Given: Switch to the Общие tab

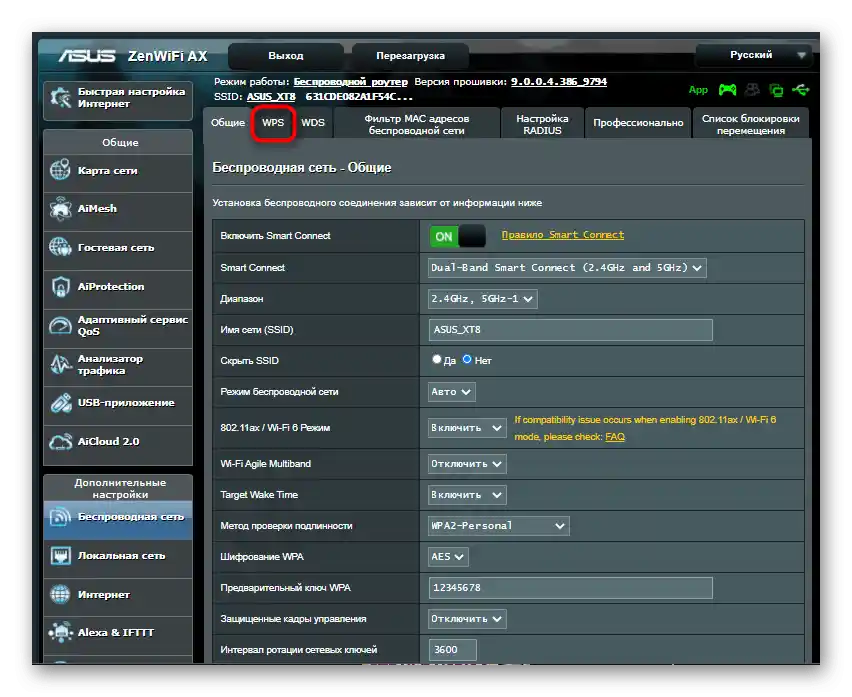Looking at the screenshot, I should [228, 123].
